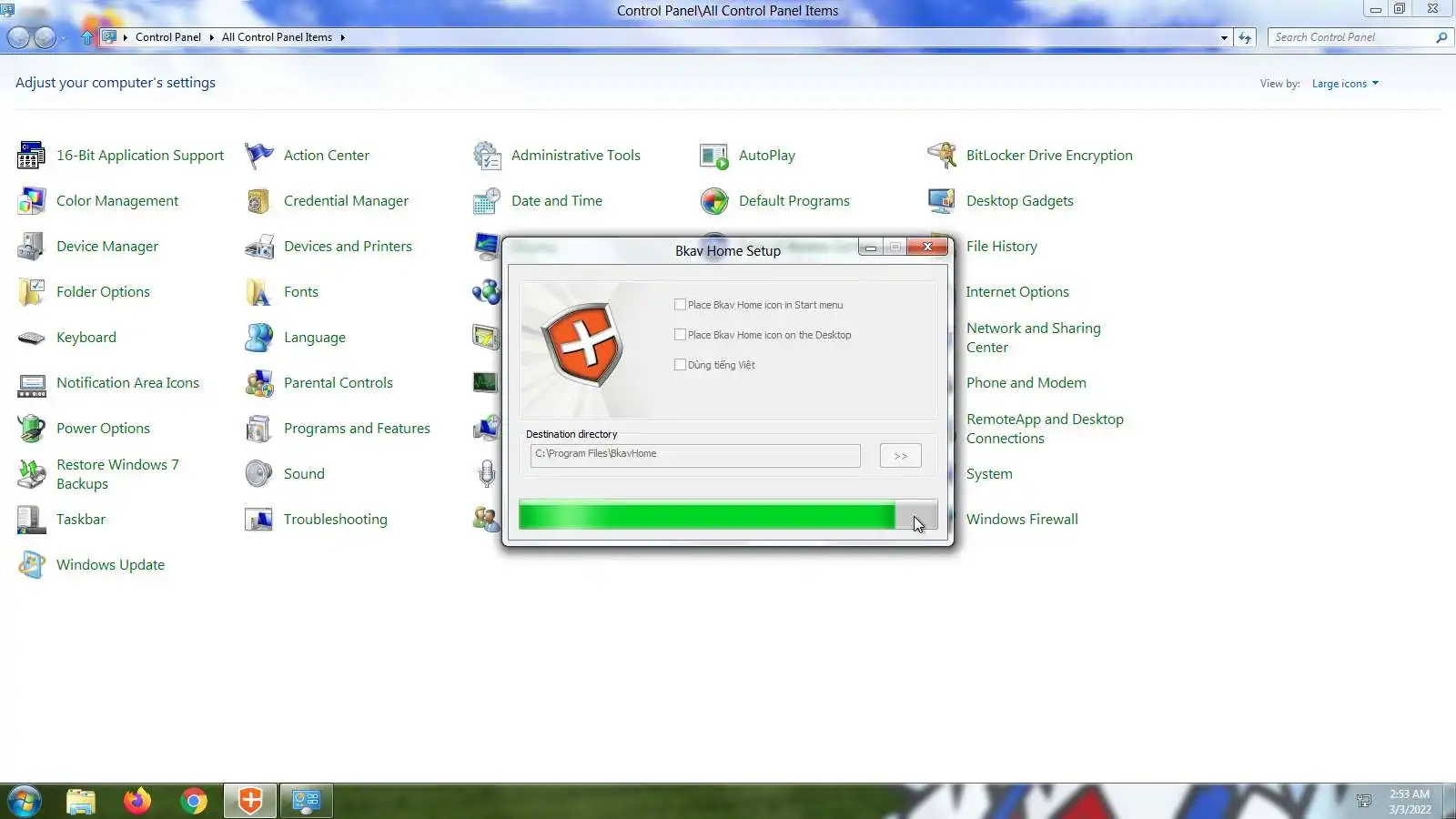The image size is (1456, 819).
Task: Click the Desktop Gadgets icon
Action: pos(941,201)
